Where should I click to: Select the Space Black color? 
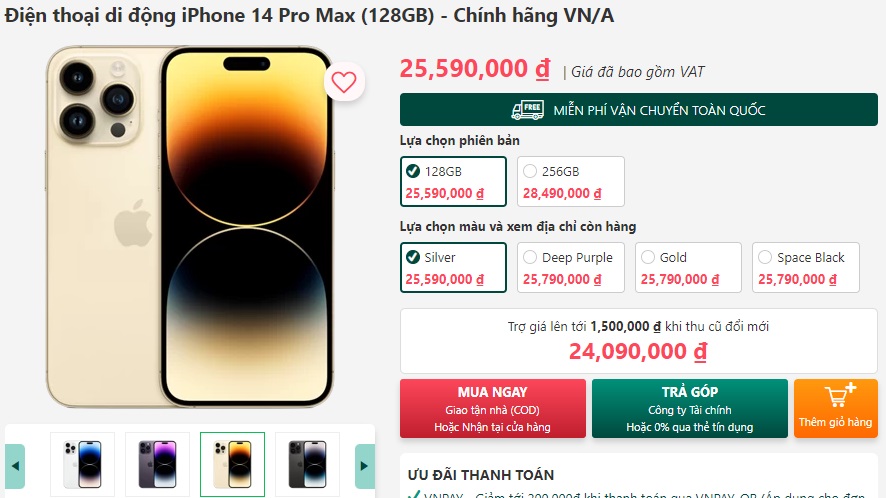[806, 267]
